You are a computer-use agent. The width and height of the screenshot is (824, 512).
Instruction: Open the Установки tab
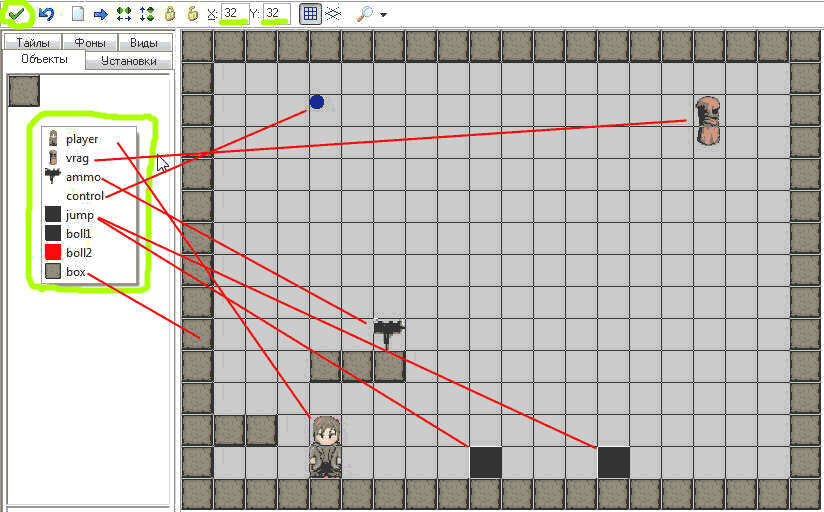pos(128,61)
